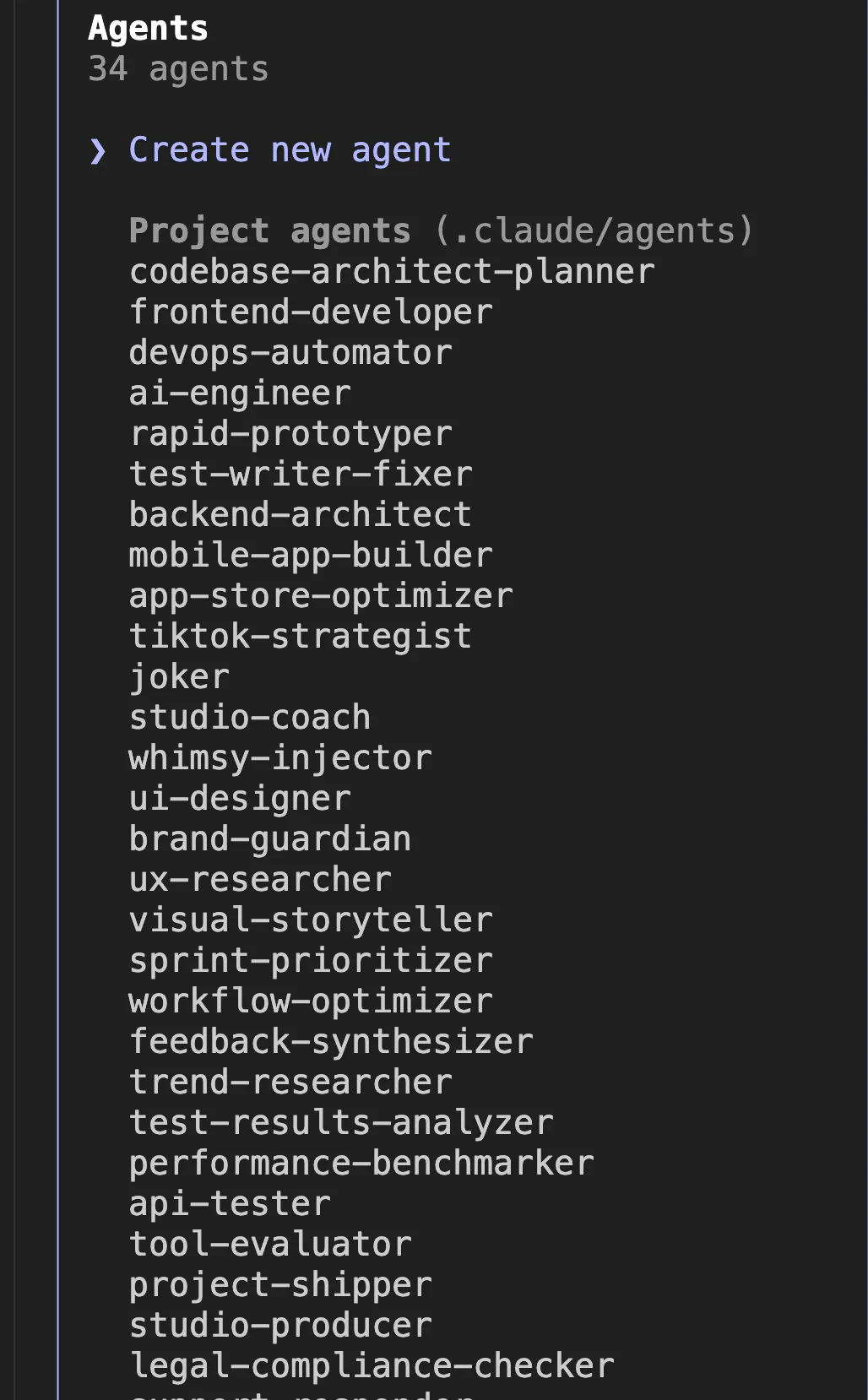Select rapid-prototyper from the agent list
The height and width of the screenshot is (1400, 868).
click(290, 434)
